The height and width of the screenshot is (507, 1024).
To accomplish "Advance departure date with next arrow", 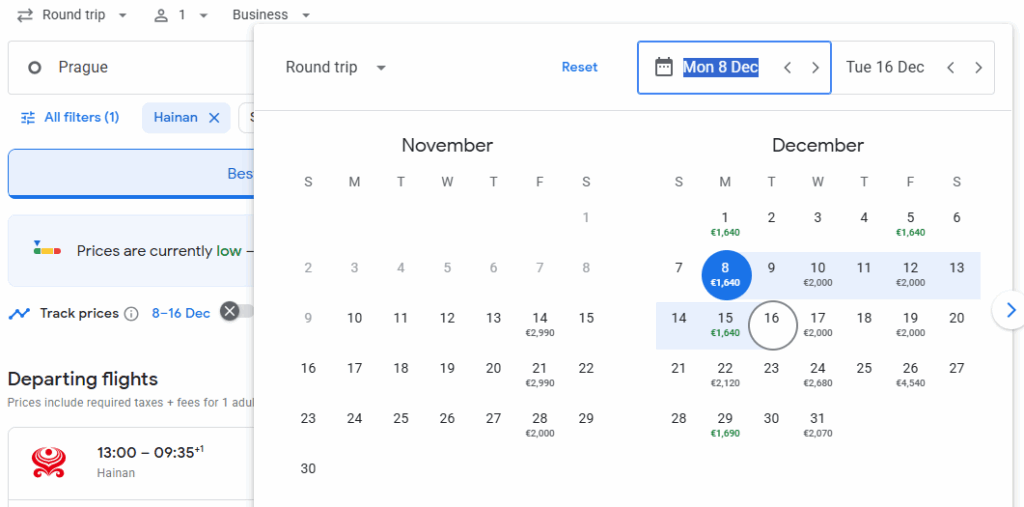I will (816, 68).
